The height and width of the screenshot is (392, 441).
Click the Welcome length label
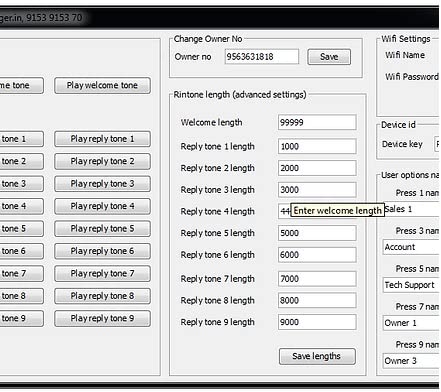[211, 122]
